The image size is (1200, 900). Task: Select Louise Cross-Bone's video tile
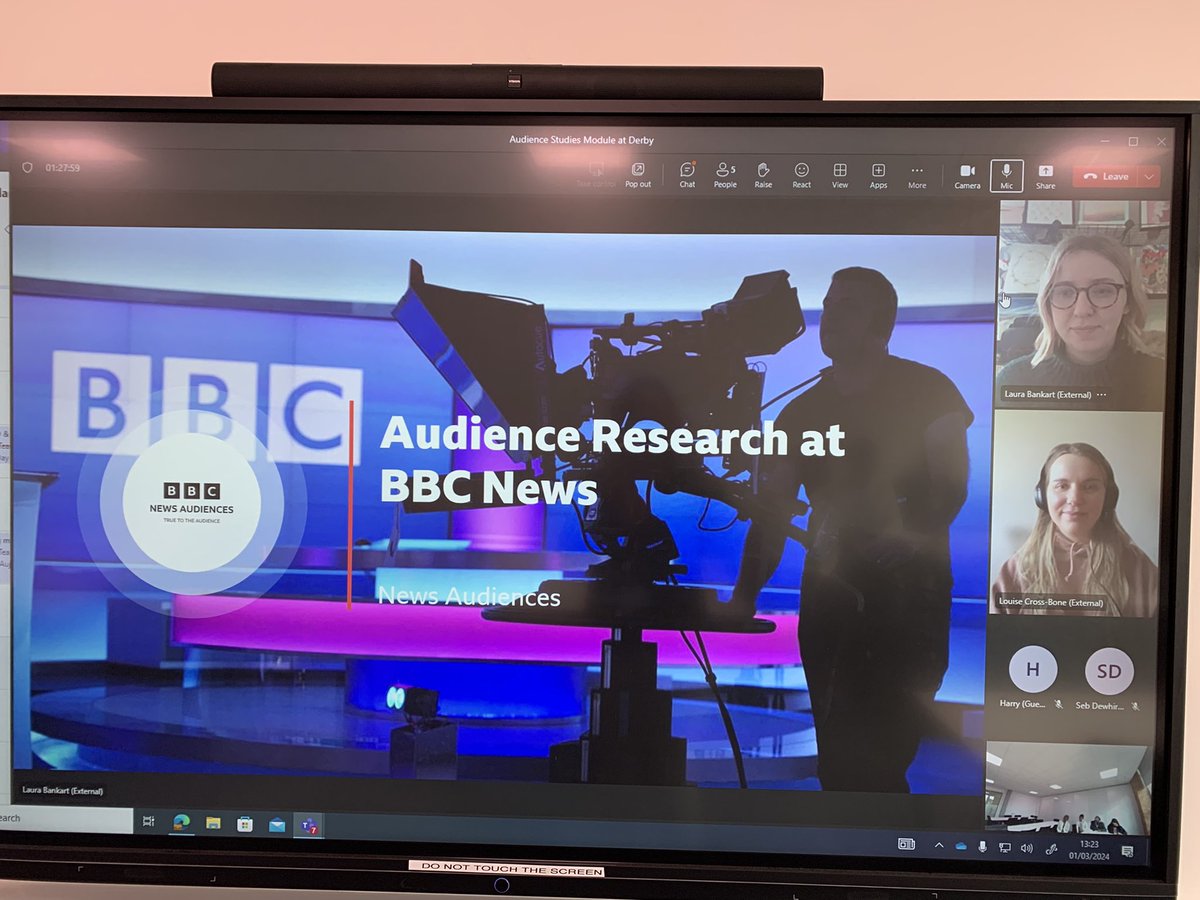coord(1076,514)
